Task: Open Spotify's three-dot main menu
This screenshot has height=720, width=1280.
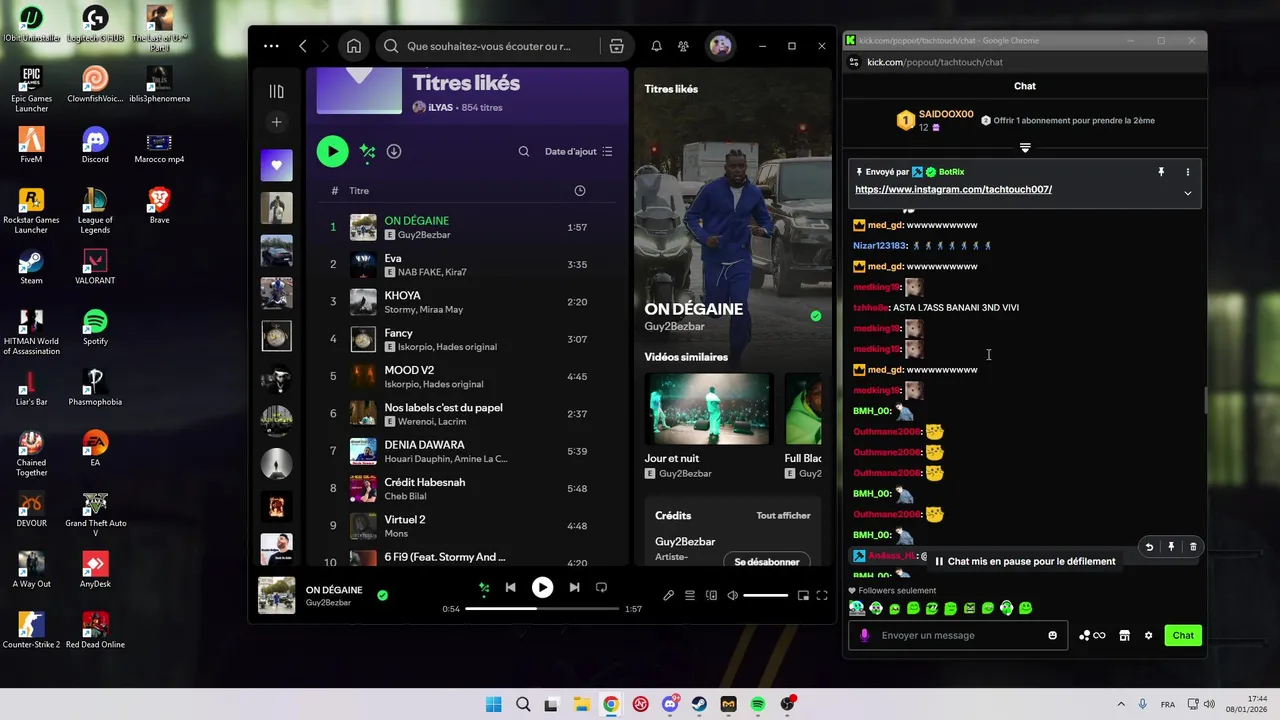Action: click(271, 46)
